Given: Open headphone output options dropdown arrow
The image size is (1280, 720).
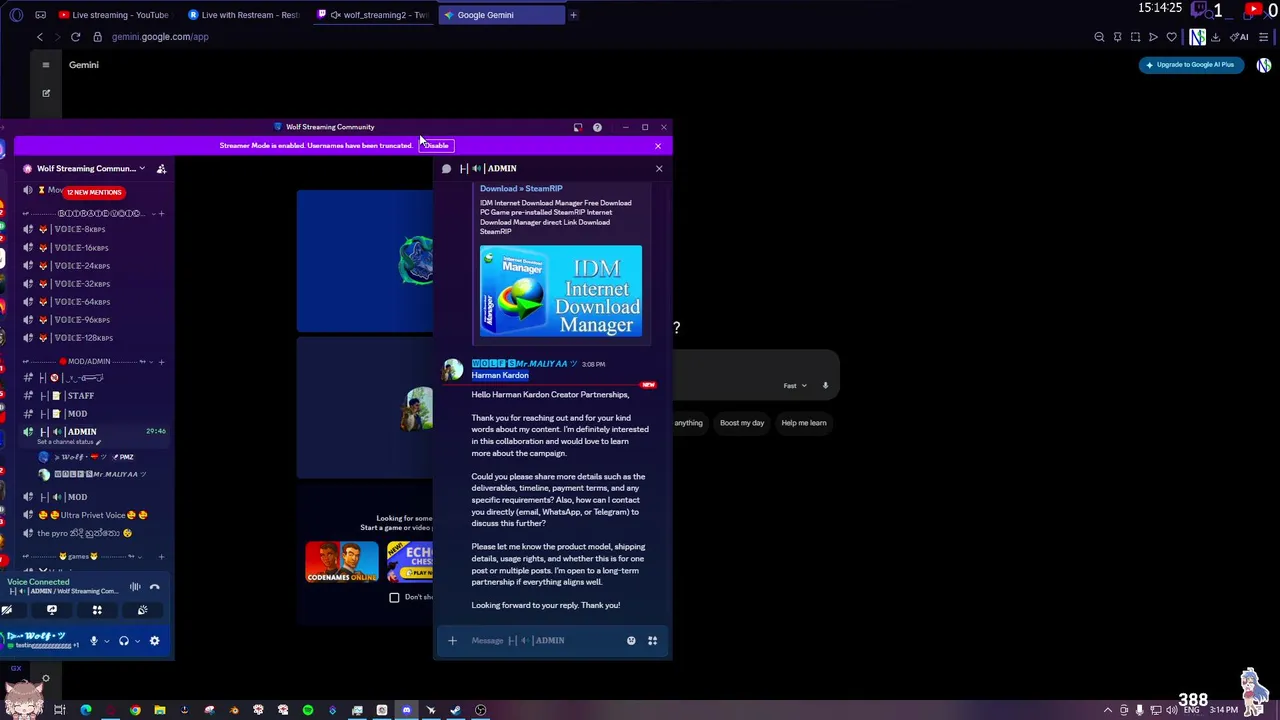Looking at the screenshot, I should [x=137, y=641].
